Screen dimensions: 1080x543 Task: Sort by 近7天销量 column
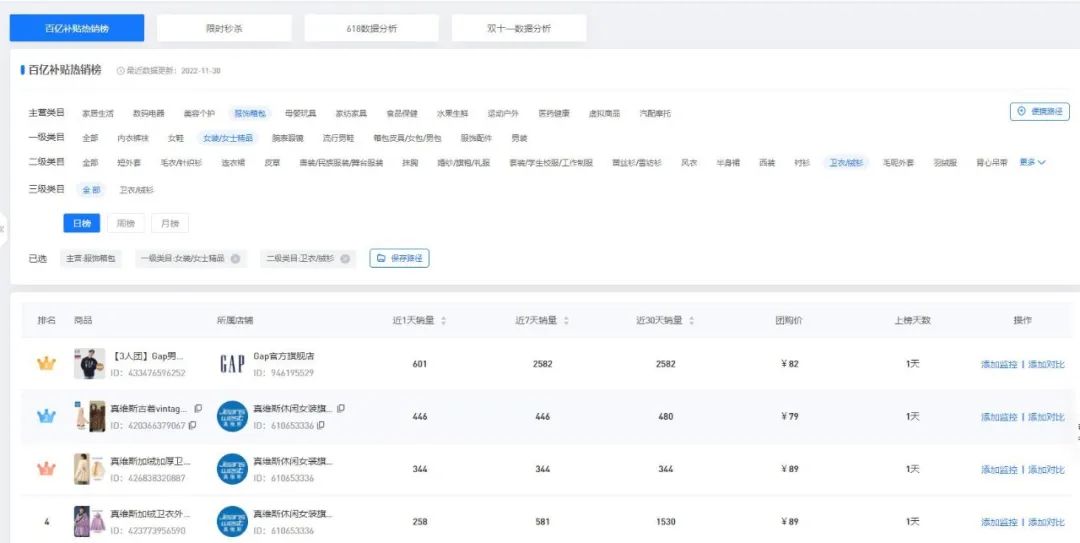pyautogui.click(x=566, y=321)
